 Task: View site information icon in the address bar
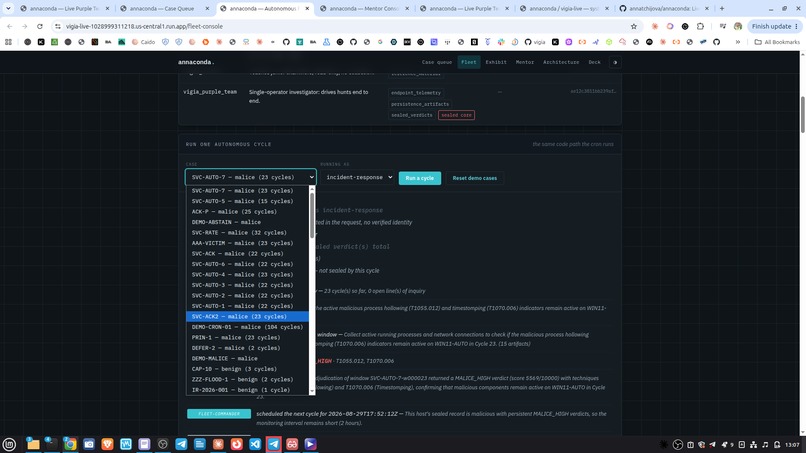58,26
